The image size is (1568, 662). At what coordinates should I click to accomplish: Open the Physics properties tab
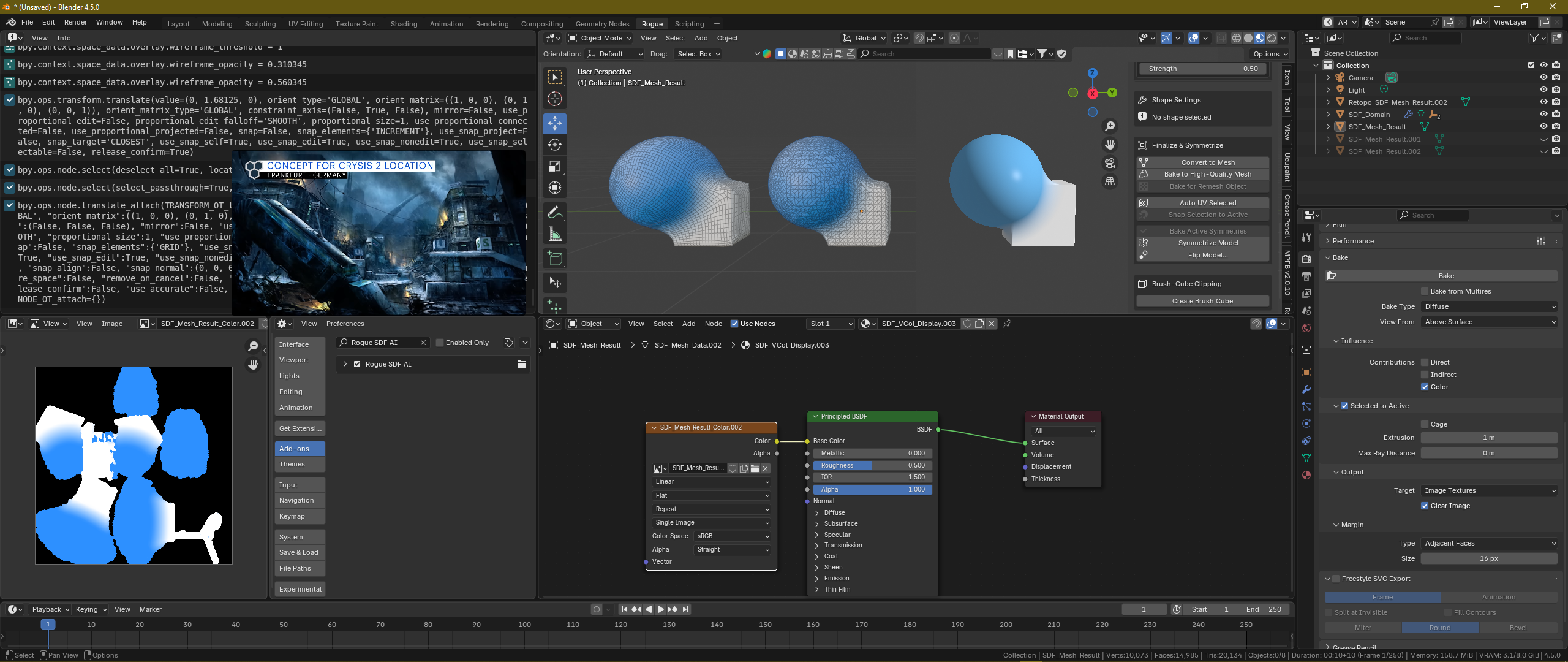click(x=1306, y=424)
